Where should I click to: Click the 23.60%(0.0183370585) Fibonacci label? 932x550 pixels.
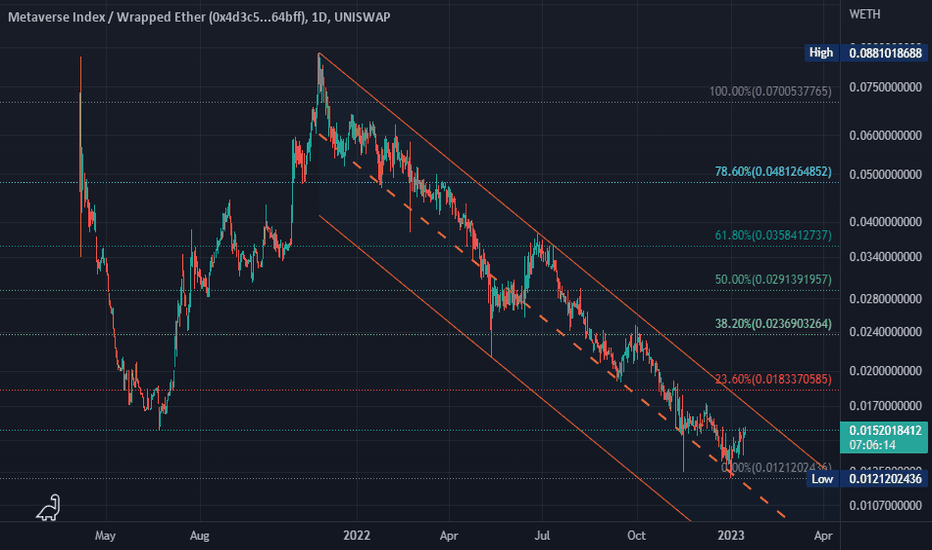(x=773, y=379)
